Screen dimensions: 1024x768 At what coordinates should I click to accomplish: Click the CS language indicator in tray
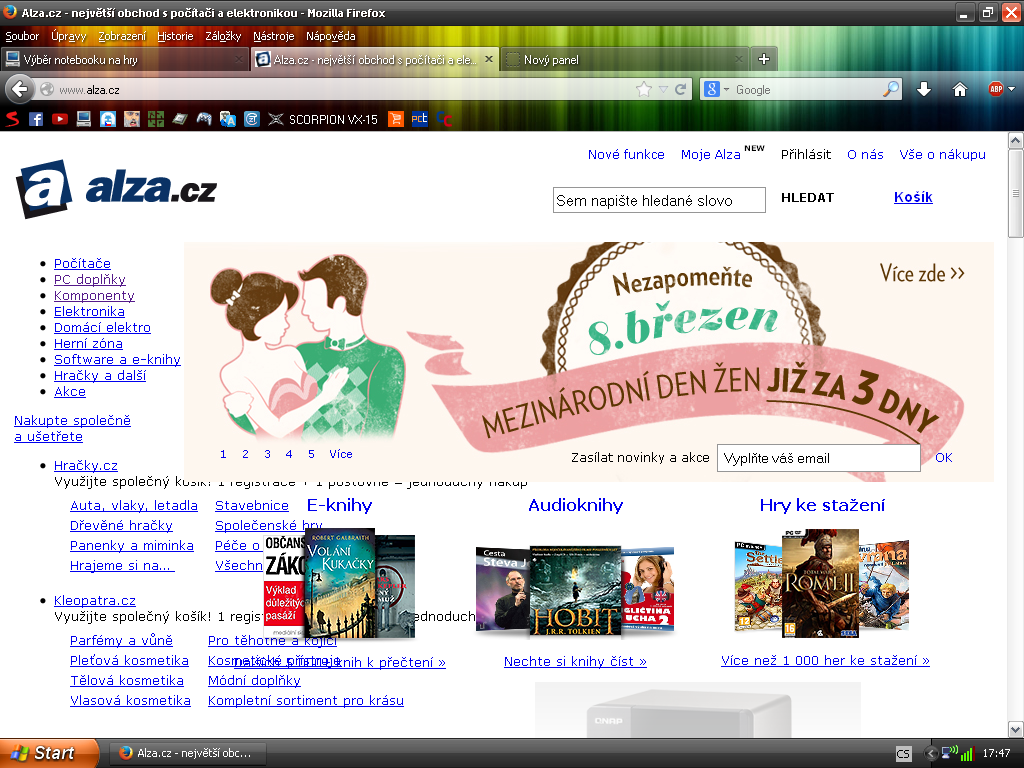click(903, 754)
